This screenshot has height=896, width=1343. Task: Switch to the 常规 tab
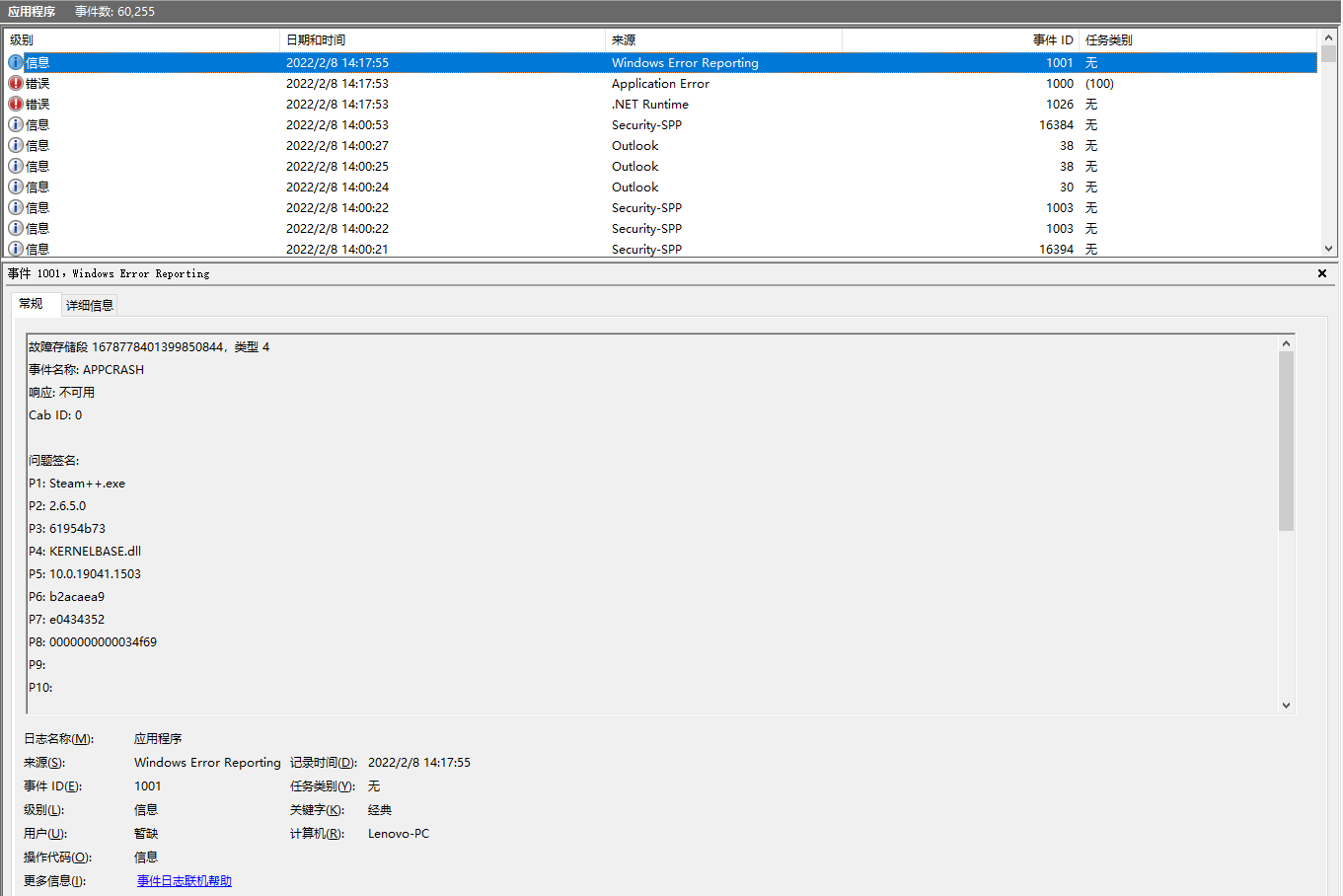pyautogui.click(x=32, y=304)
